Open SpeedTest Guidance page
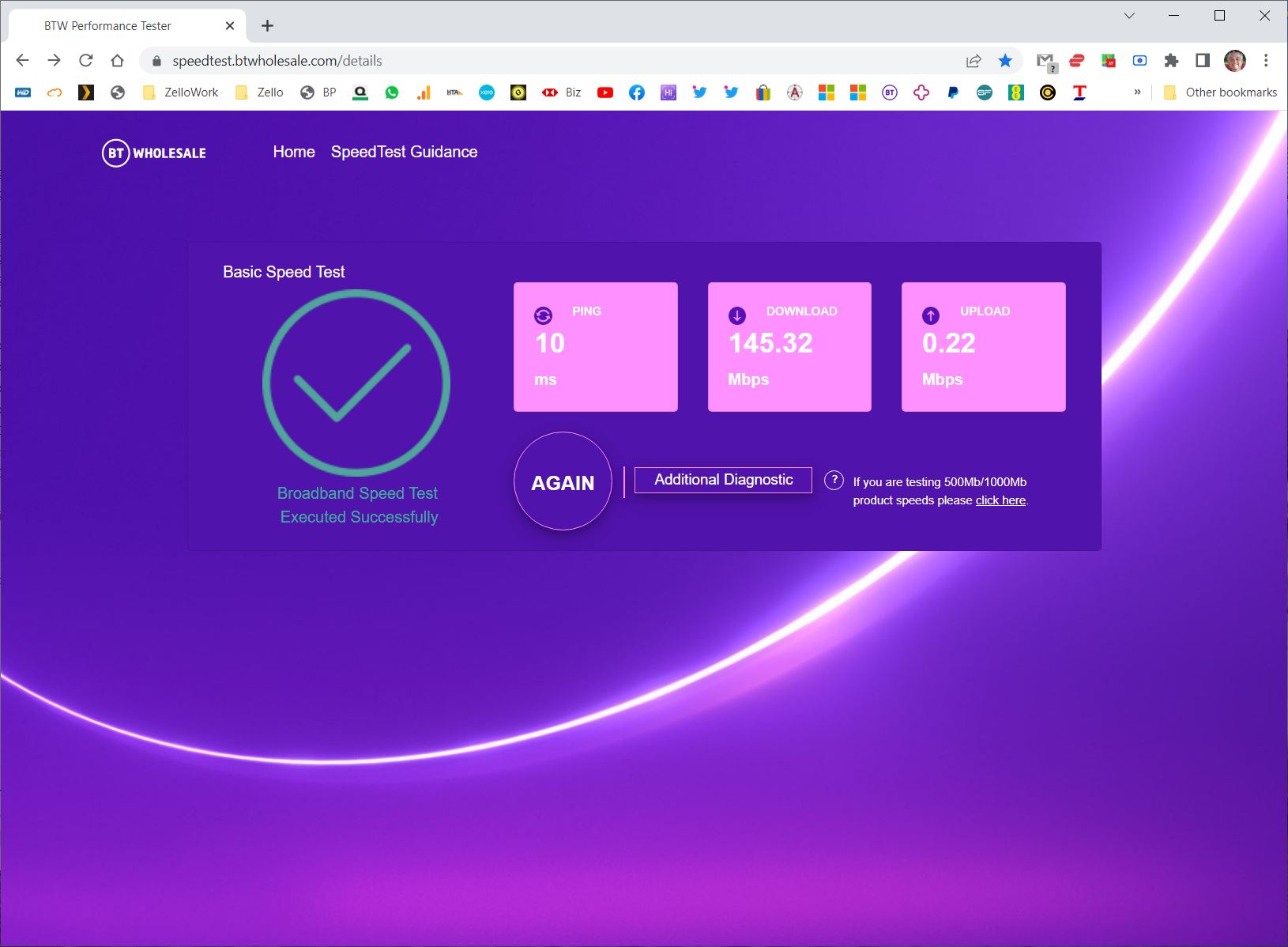 [404, 152]
